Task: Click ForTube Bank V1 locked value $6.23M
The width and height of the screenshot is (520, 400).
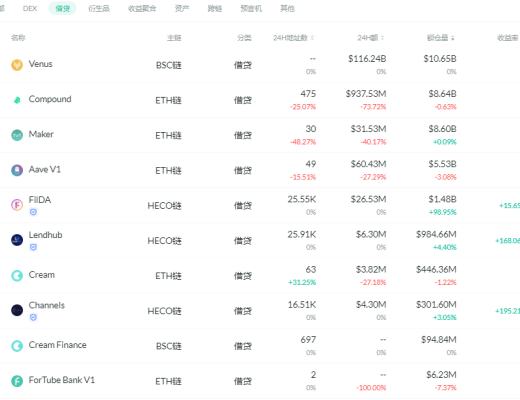Action: (441, 375)
